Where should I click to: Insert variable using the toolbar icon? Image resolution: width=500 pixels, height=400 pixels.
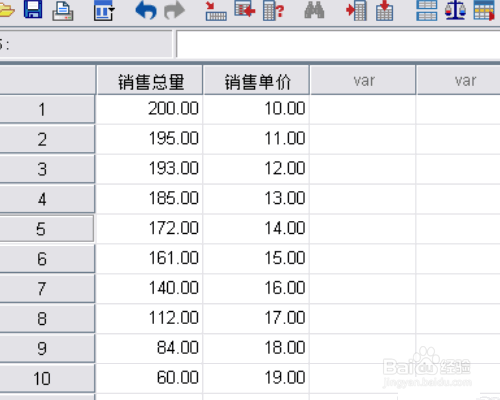point(385,11)
